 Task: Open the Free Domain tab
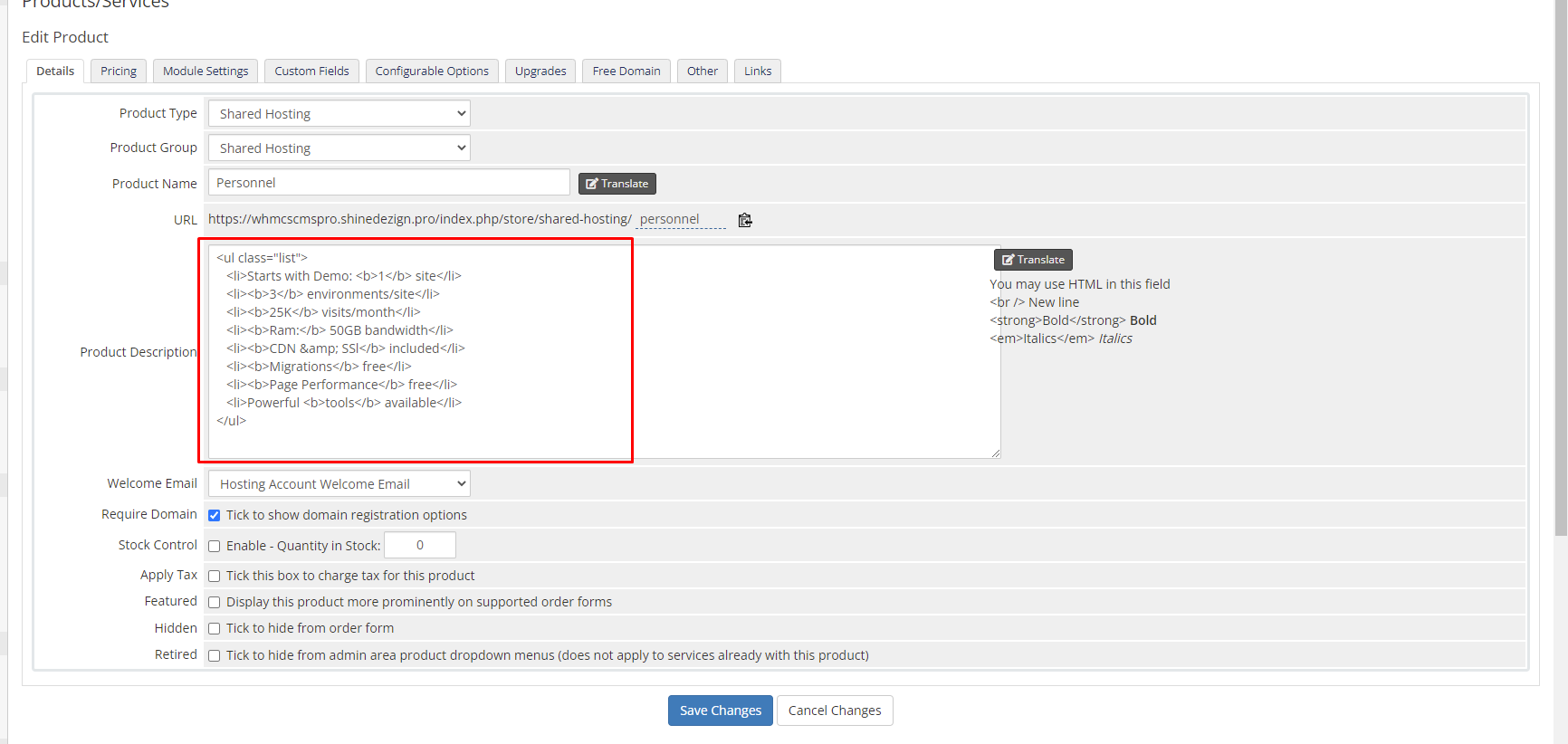pos(626,72)
